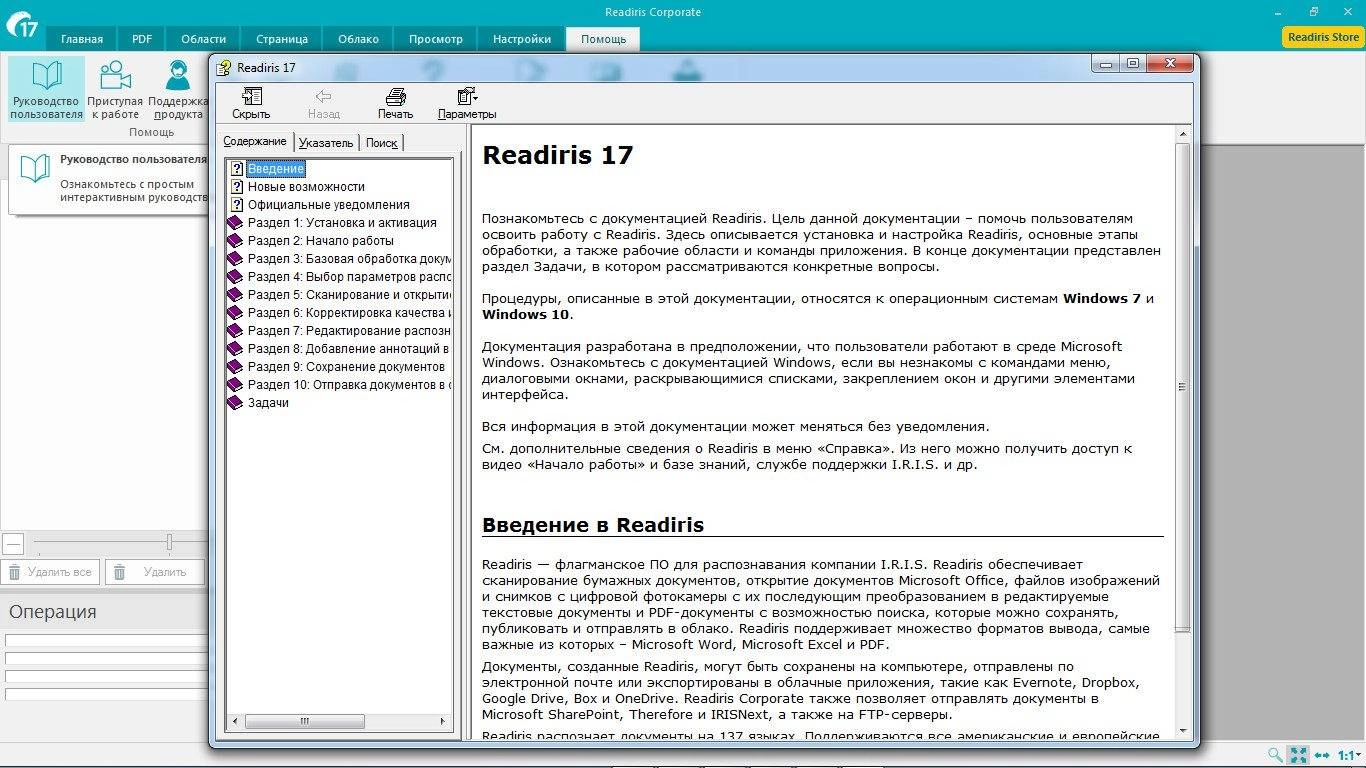Switch to the Указатель tab in help

[x=326, y=143]
